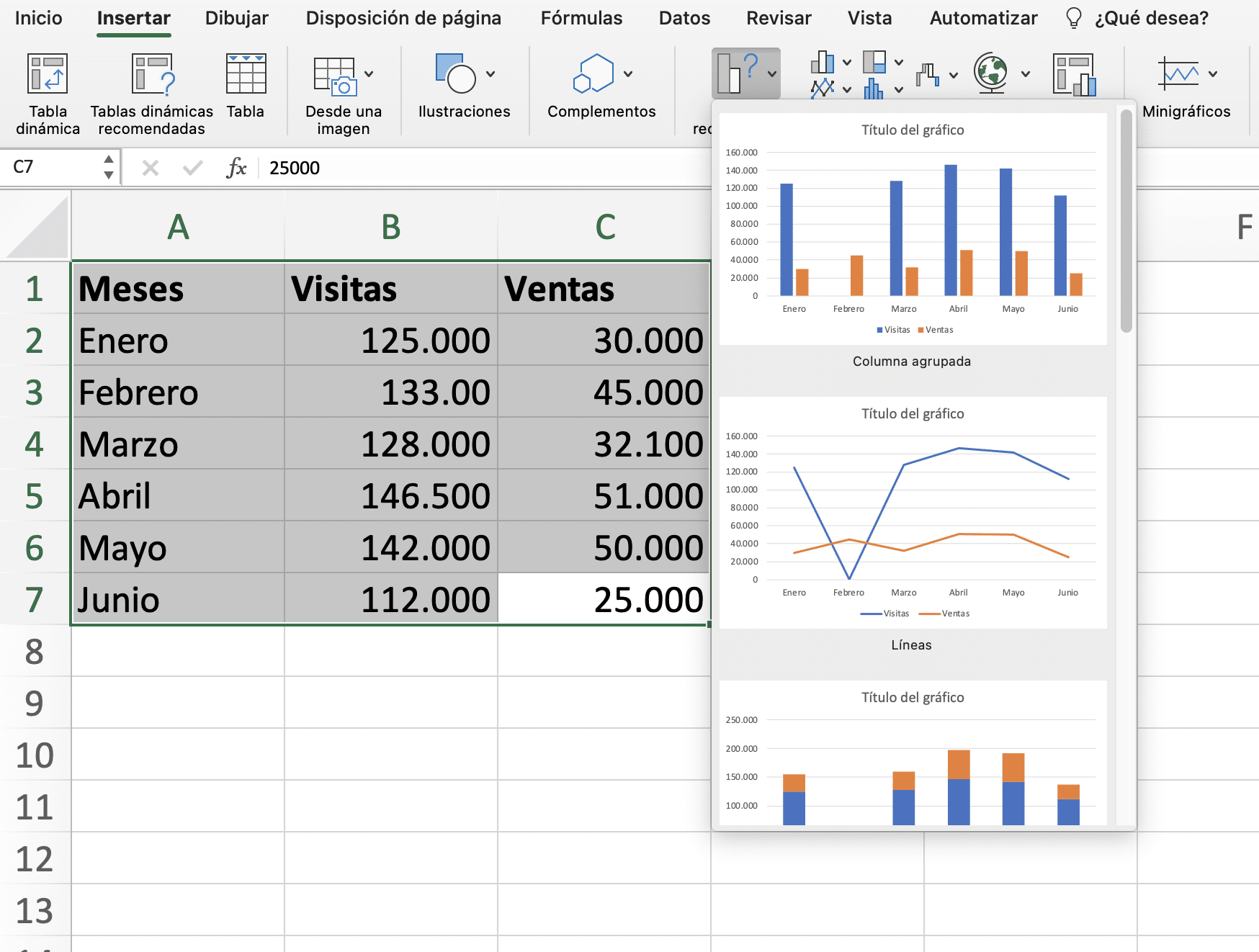The height and width of the screenshot is (952, 1259).
Task: Click the Complementos icon
Action: click(594, 83)
